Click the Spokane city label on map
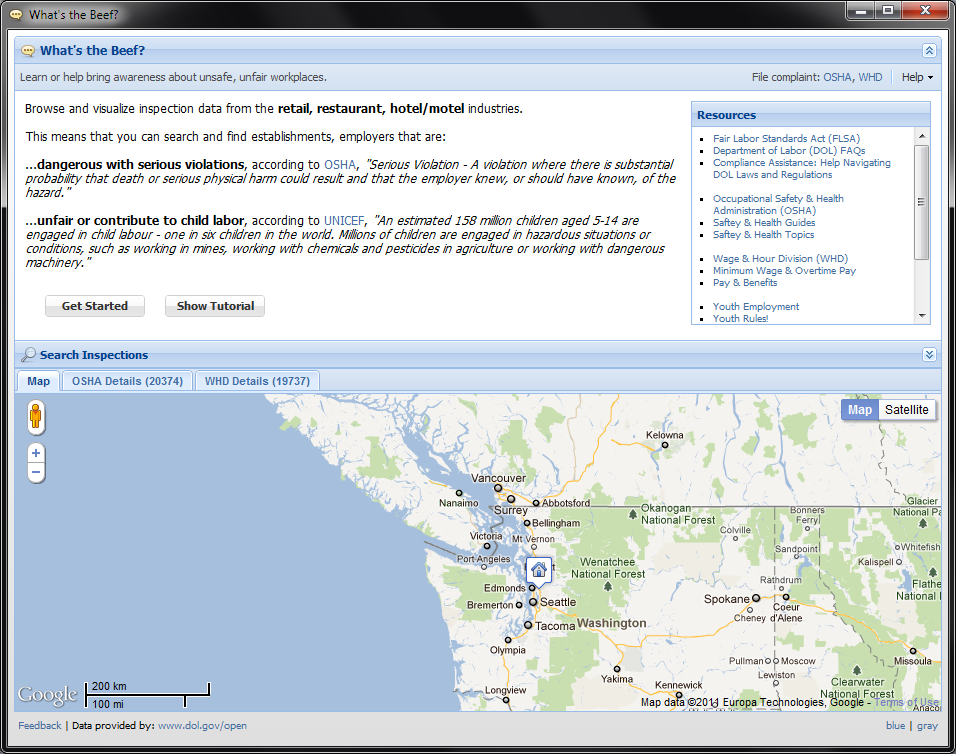This screenshot has width=956, height=754. pyautogui.click(x=726, y=599)
